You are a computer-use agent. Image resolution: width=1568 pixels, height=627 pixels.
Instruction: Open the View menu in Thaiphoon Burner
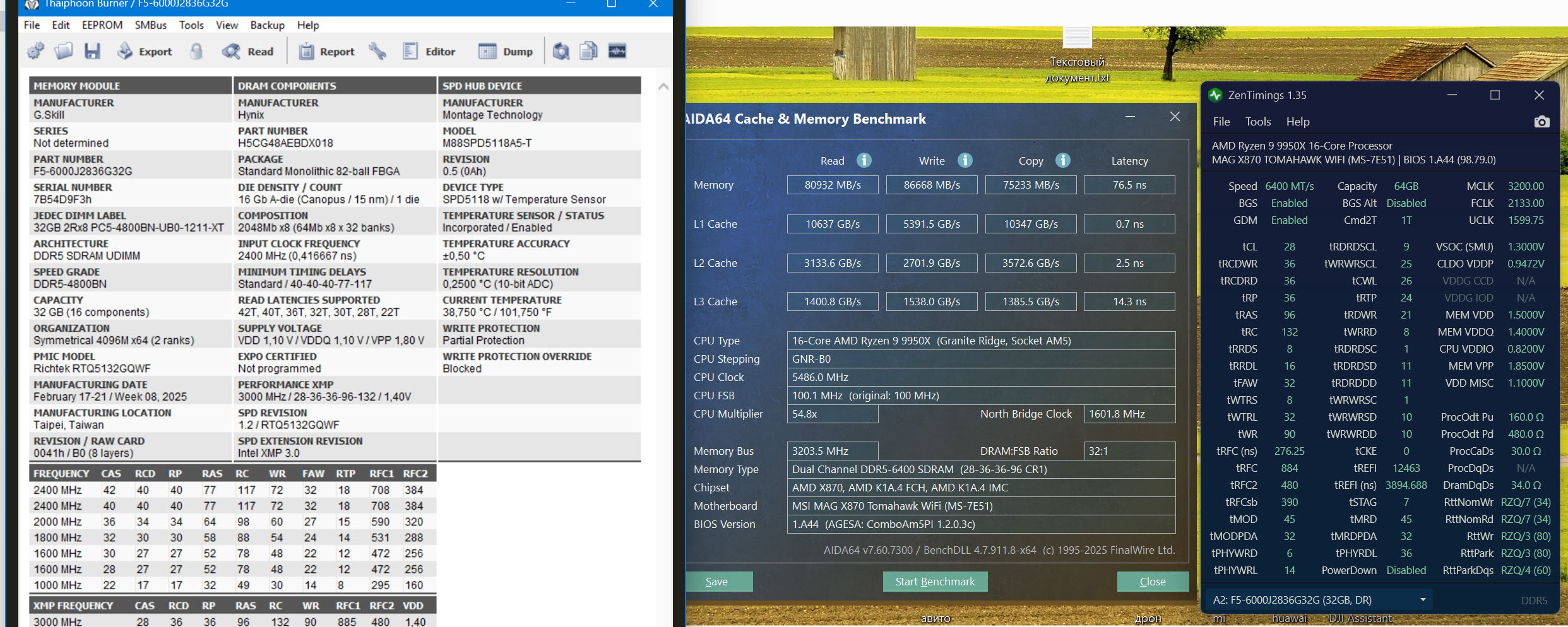point(227,25)
